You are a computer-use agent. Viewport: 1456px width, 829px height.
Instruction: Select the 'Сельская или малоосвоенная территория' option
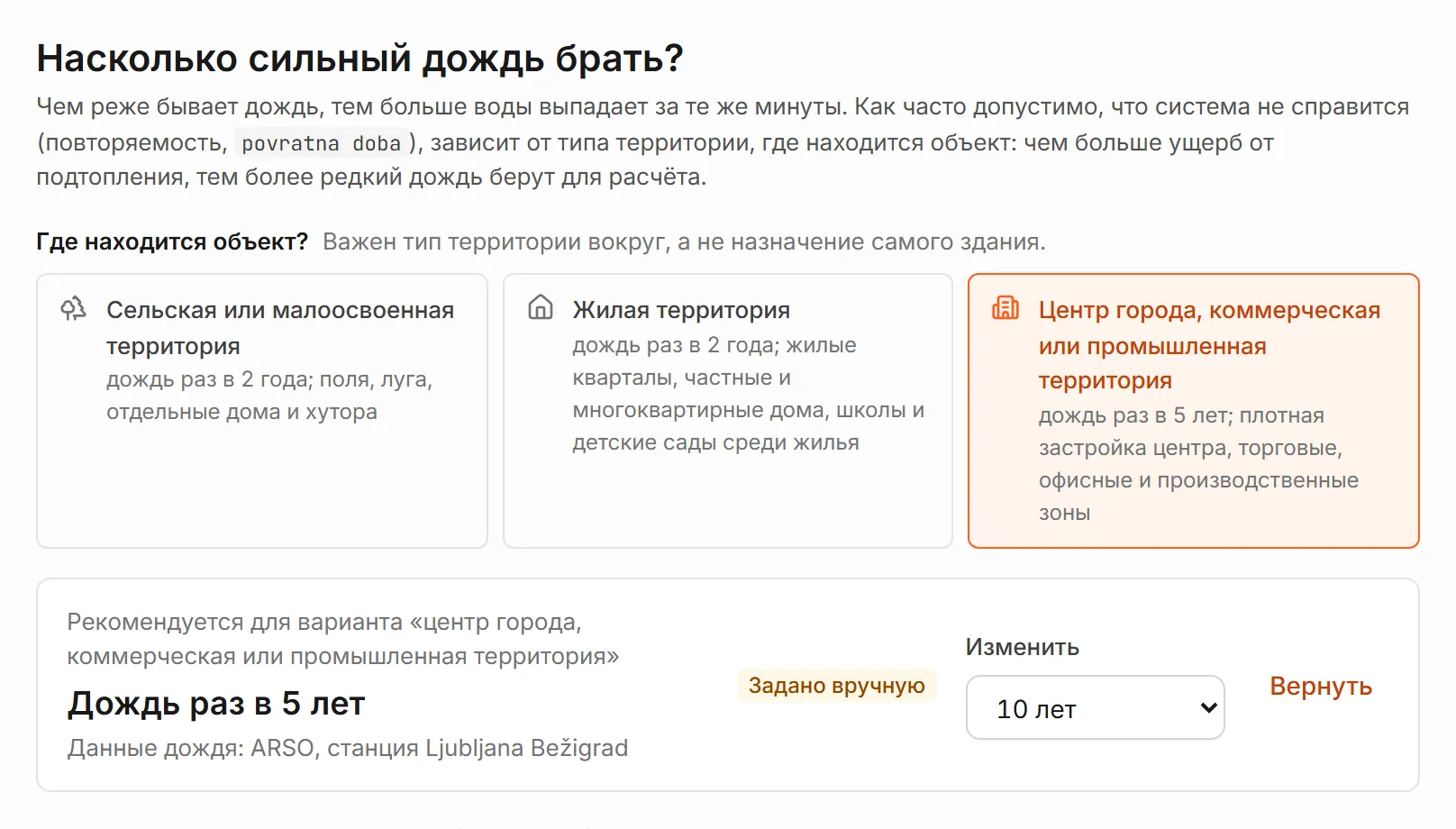(x=262, y=411)
